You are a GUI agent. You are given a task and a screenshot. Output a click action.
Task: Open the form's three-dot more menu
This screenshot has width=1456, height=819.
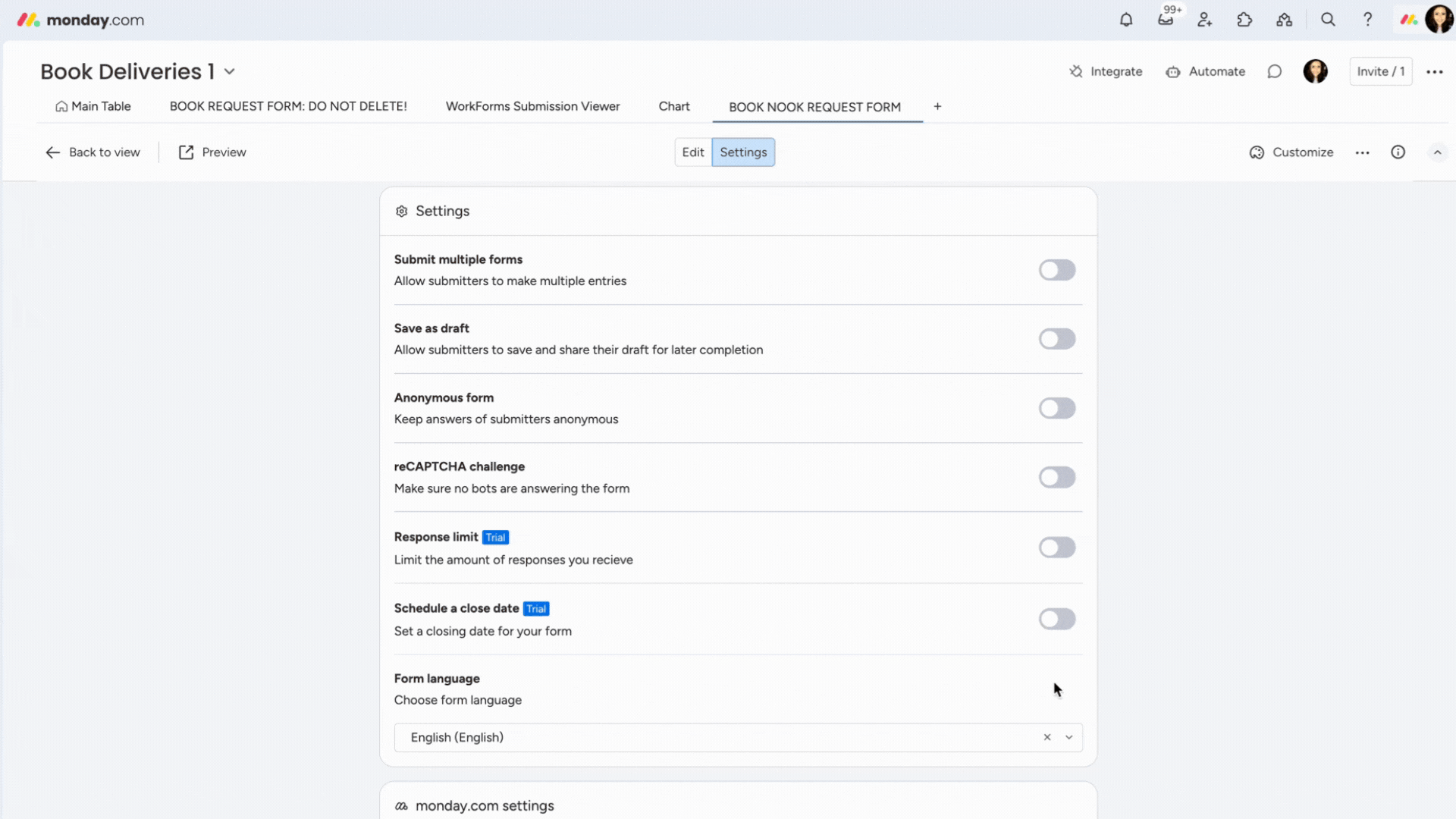(1363, 152)
